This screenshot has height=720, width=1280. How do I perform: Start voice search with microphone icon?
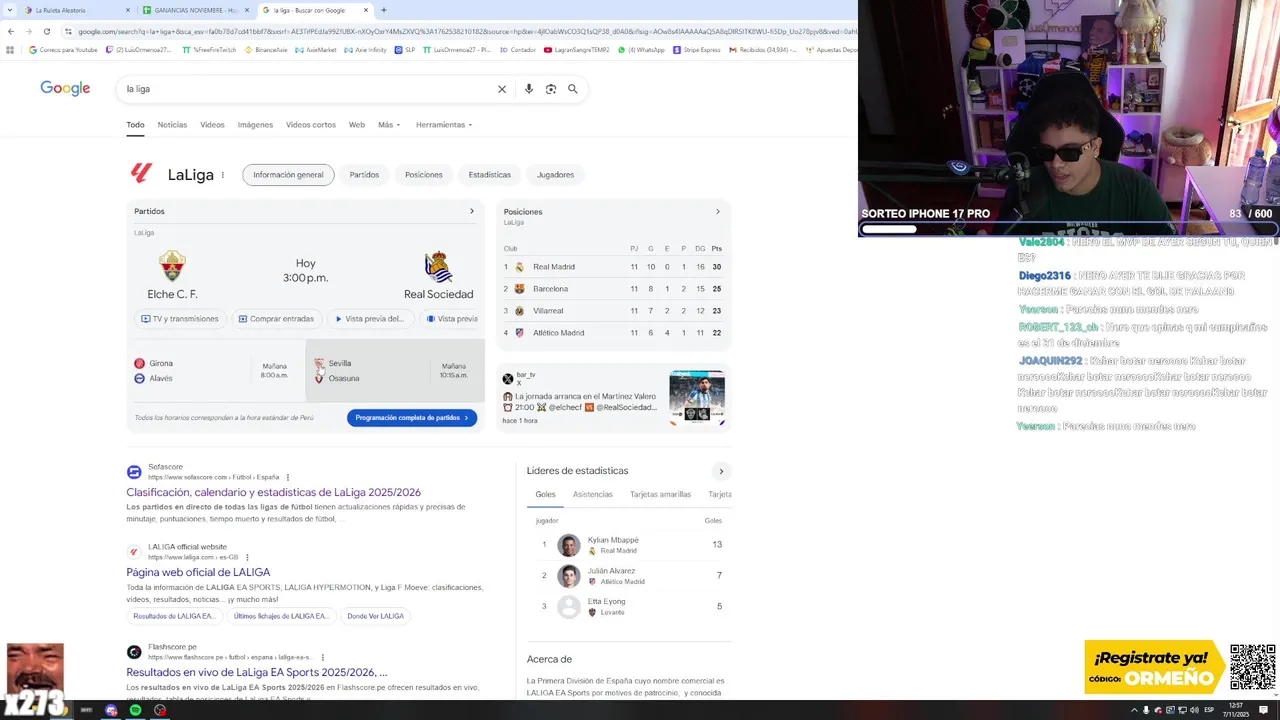(x=529, y=89)
